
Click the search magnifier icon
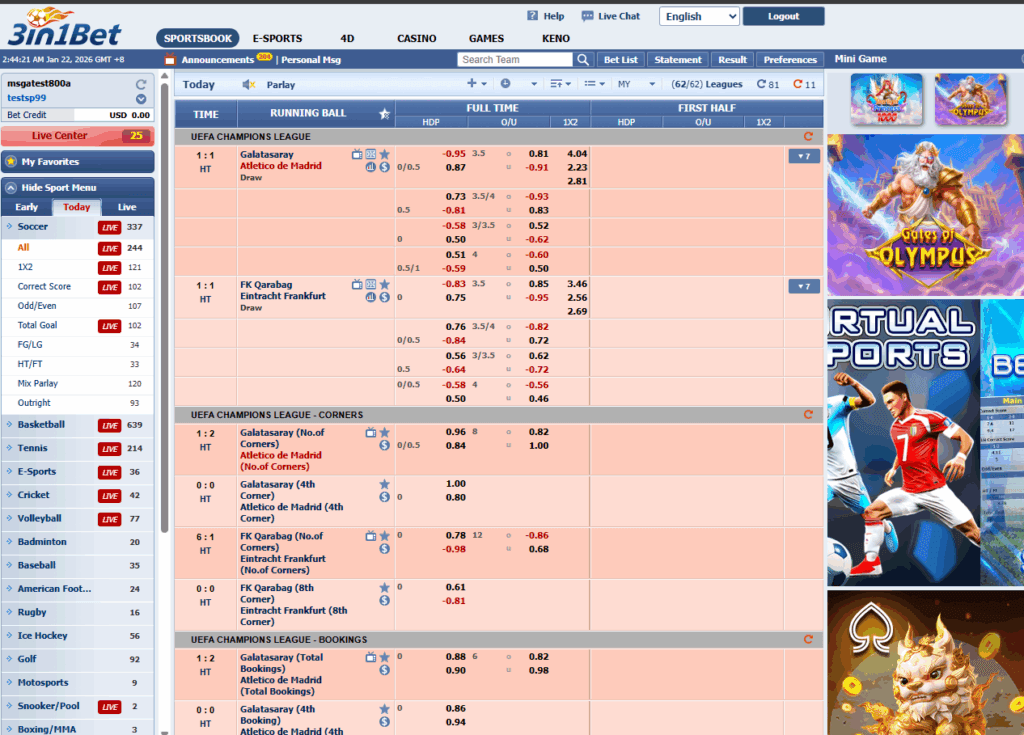583,60
